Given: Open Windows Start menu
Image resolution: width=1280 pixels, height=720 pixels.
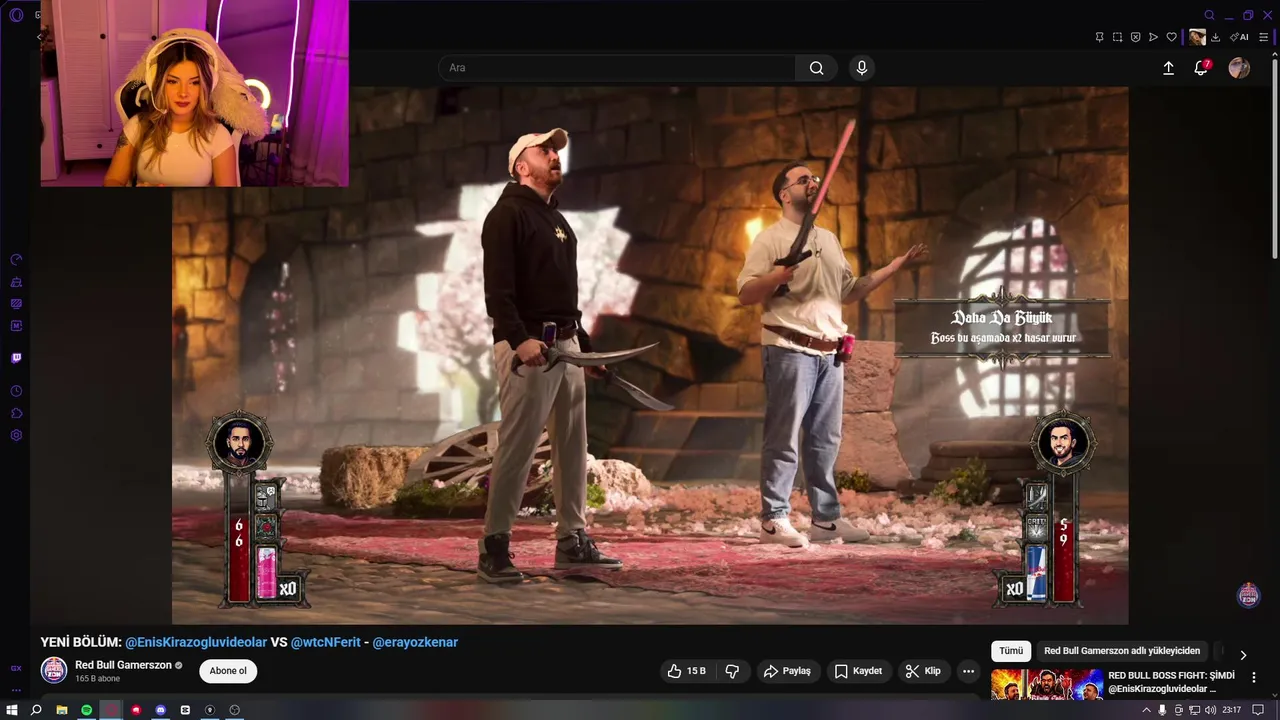Looking at the screenshot, I should pos(12,710).
